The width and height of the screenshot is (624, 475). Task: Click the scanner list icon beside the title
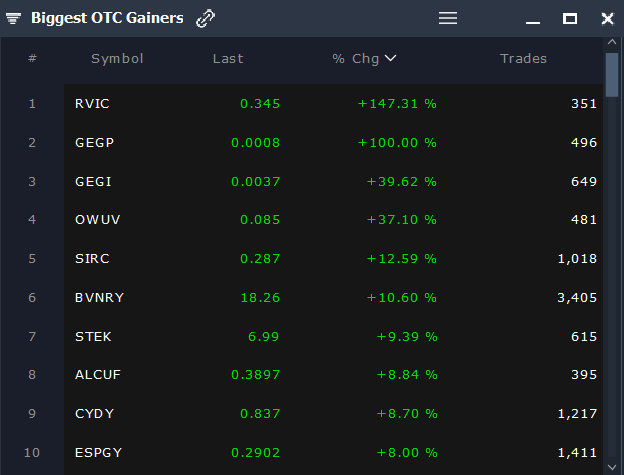click(14, 18)
